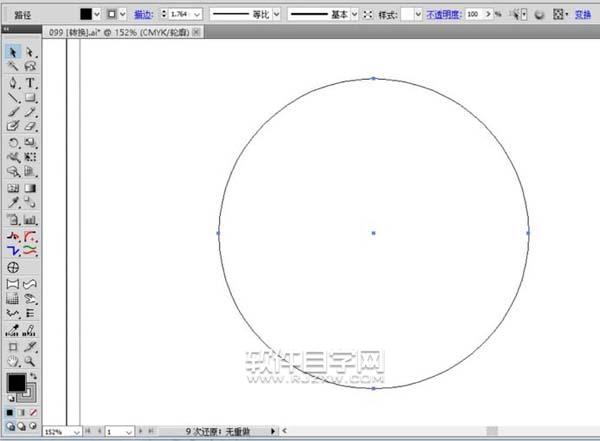The height and width of the screenshot is (441, 600).
Task: Select the Lasso tool
Action: tap(31, 66)
